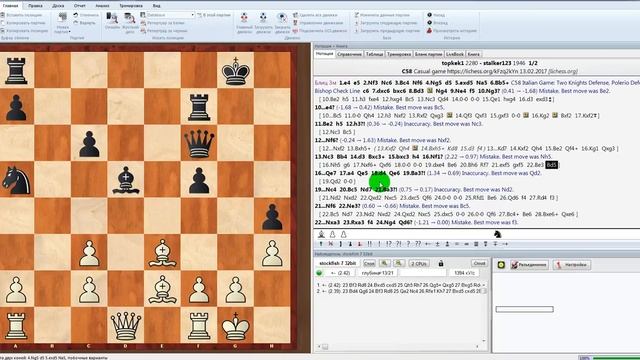
Task: Open the Тренировка ribbon tab
Action: point(131,6)
